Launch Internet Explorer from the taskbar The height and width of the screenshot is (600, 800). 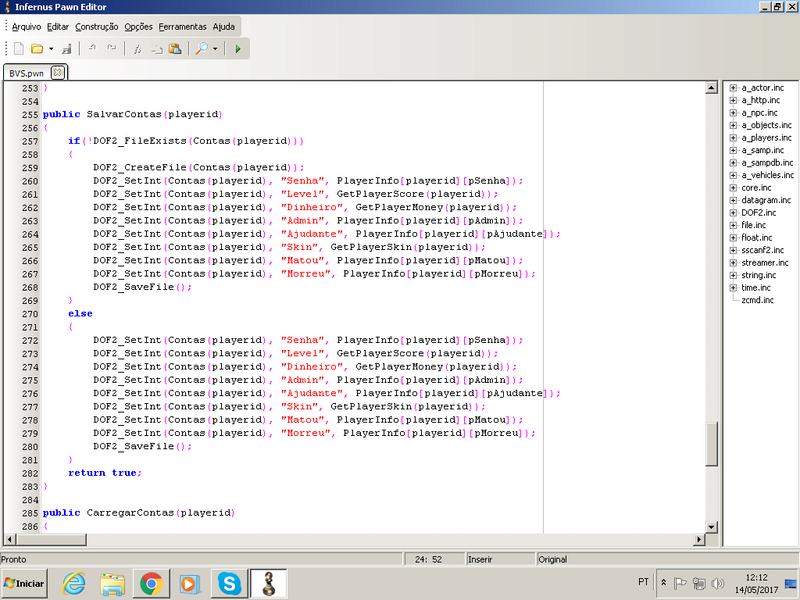(x=74, y=583)
